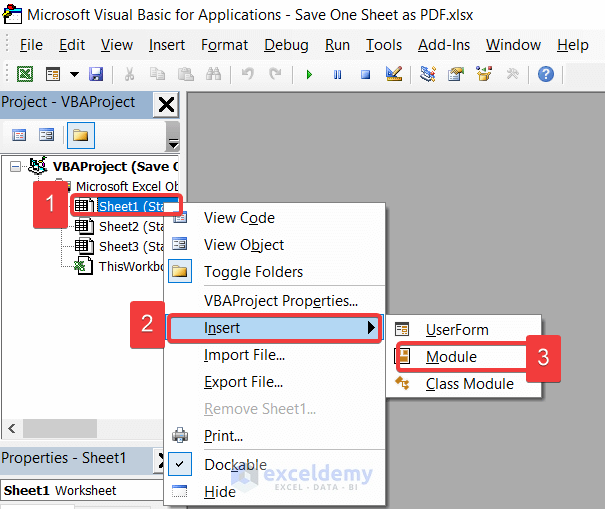Select VBAProject (Save O root tree item

point(115,167)
